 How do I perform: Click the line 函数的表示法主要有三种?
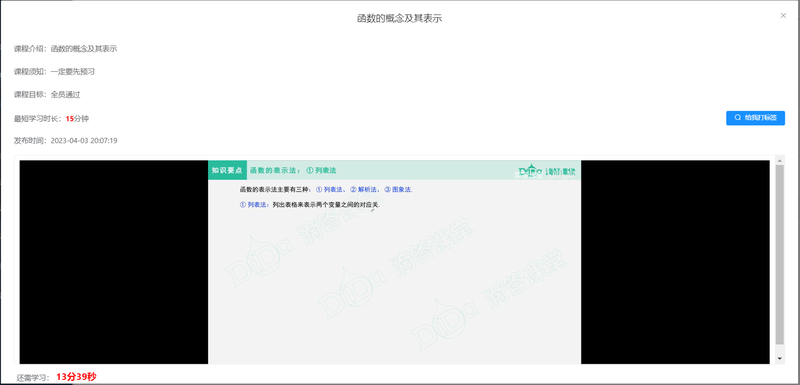[x=326, y=190]
